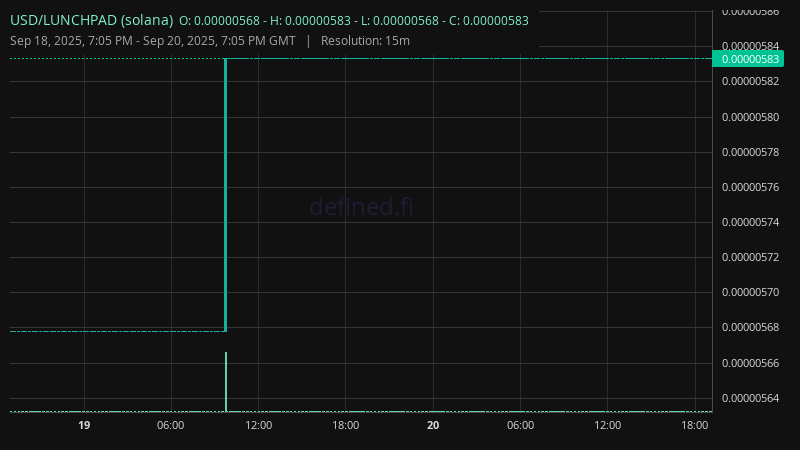Click the open value O: 0.00000568

click(x=219, y=21)
